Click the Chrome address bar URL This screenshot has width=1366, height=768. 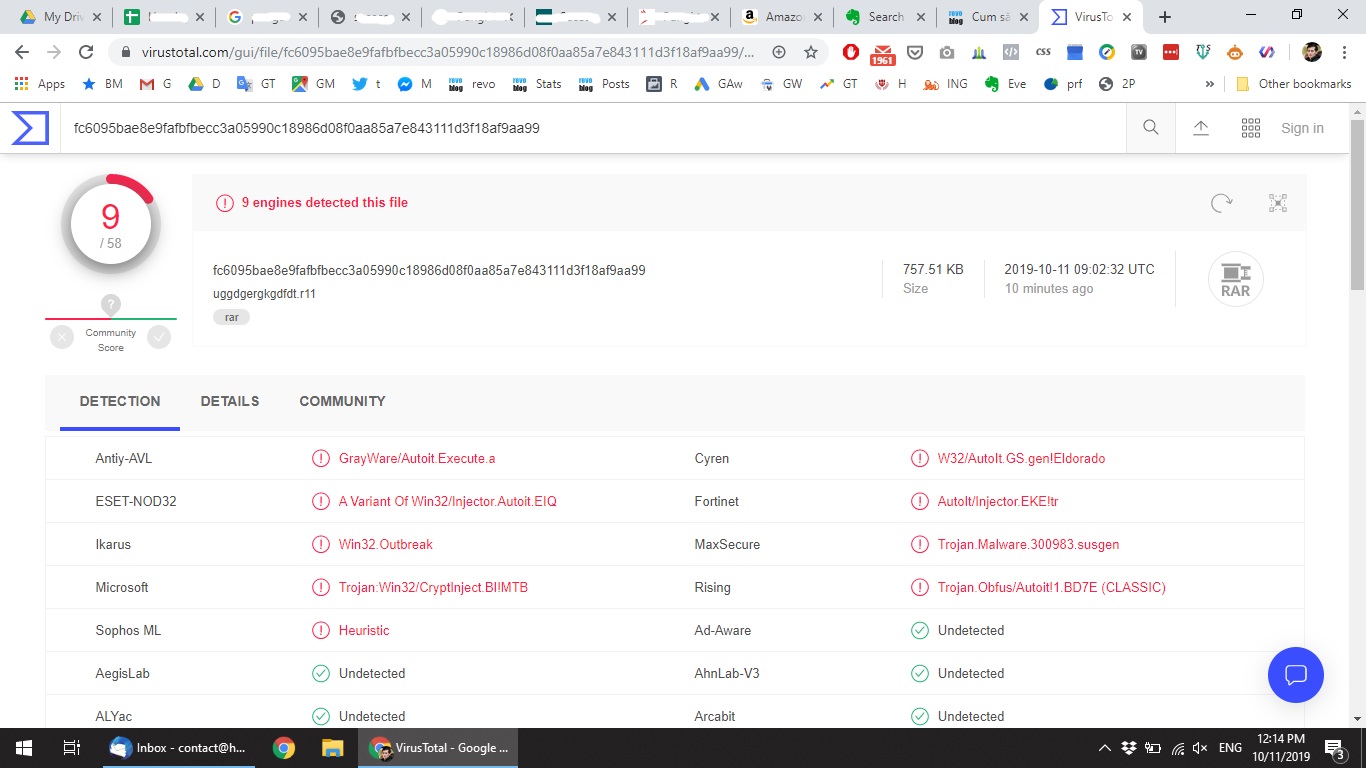tap(447, 52)
